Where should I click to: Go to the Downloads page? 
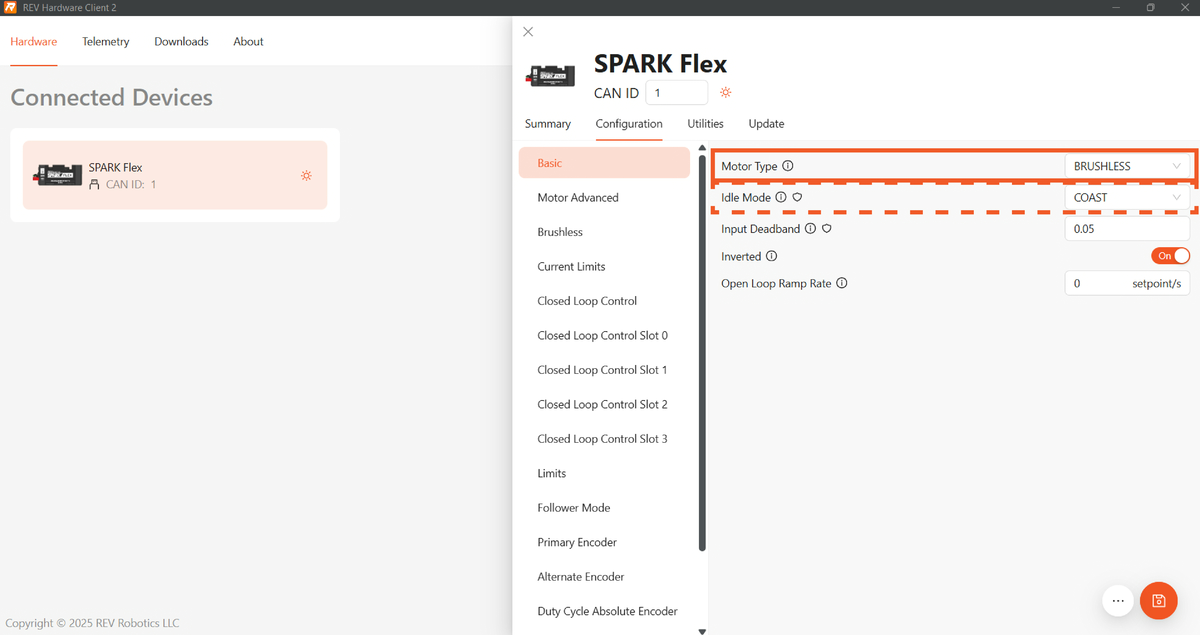pos(181,42)
